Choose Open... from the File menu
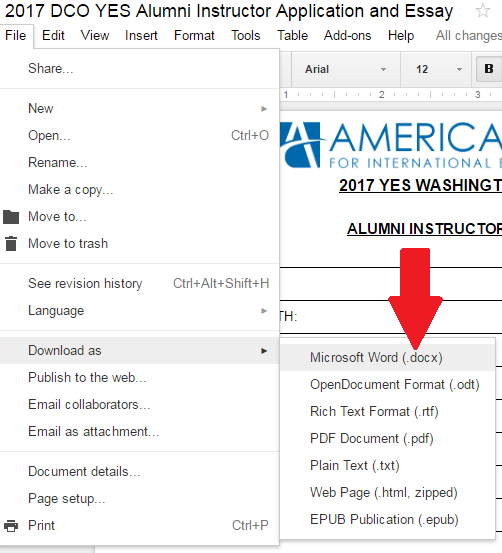 [x=140, y=135]
